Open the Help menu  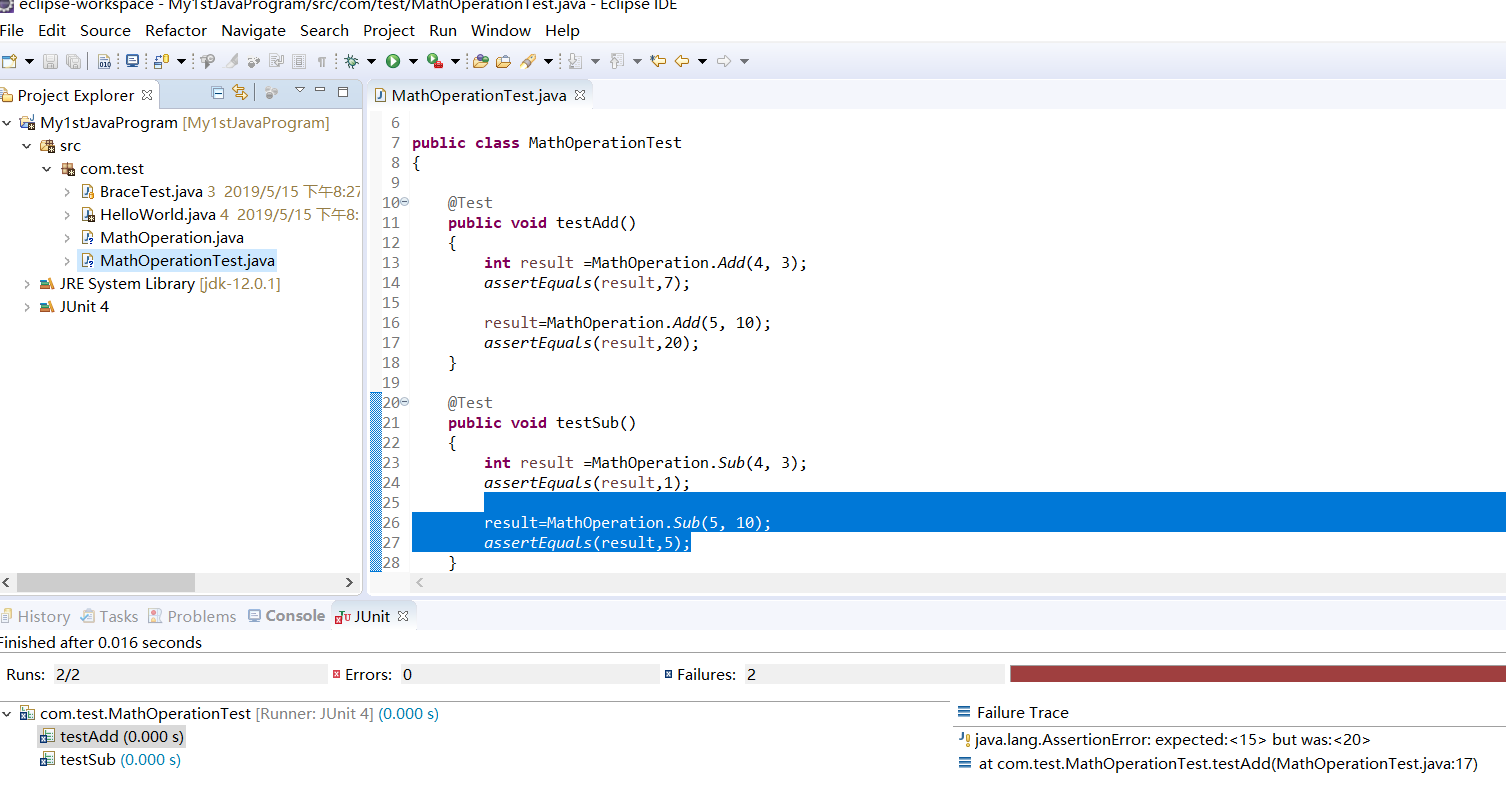coord(562,30)
